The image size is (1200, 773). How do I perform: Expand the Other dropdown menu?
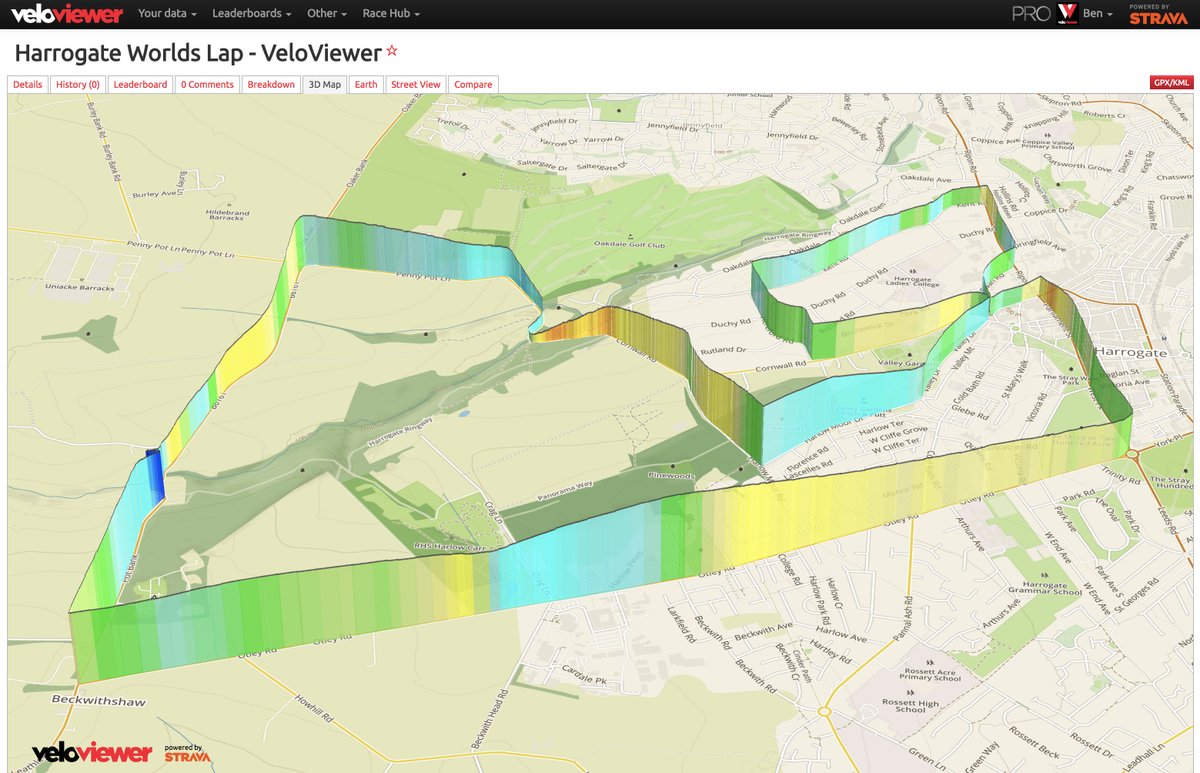327,14
